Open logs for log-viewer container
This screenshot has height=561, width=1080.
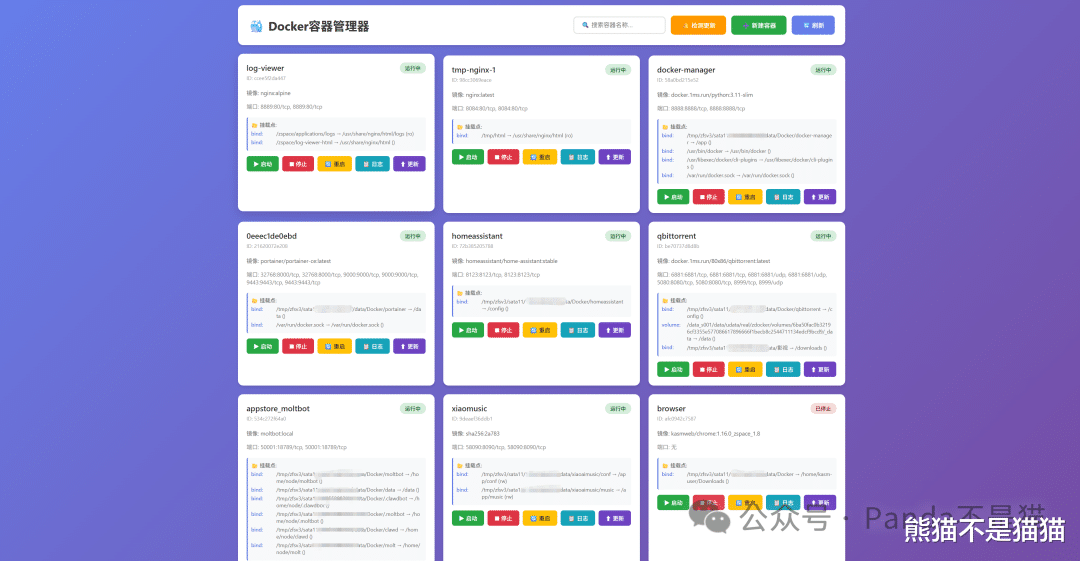[373, 164]
